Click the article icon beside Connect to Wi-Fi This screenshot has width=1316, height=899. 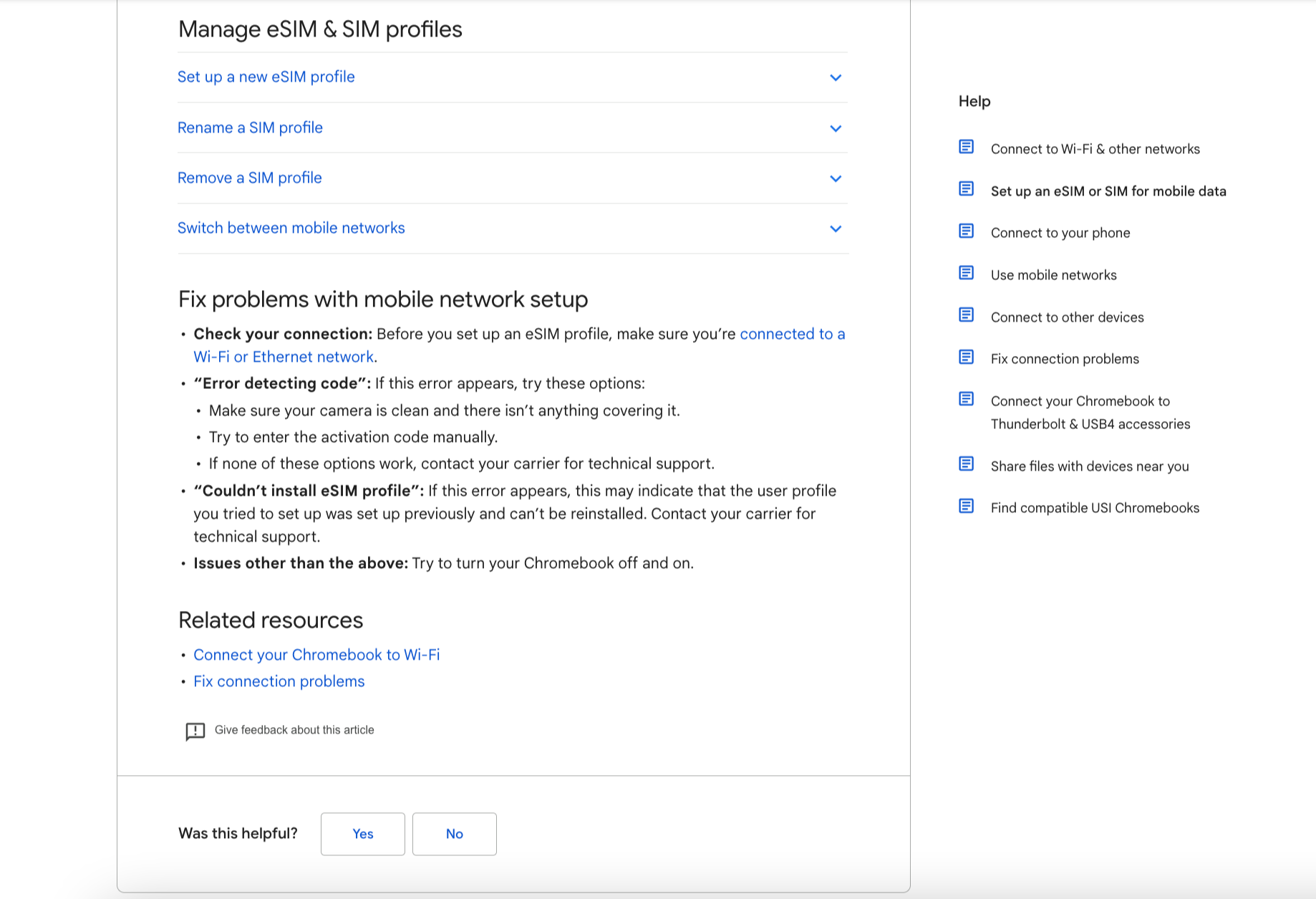click(966, 147)
